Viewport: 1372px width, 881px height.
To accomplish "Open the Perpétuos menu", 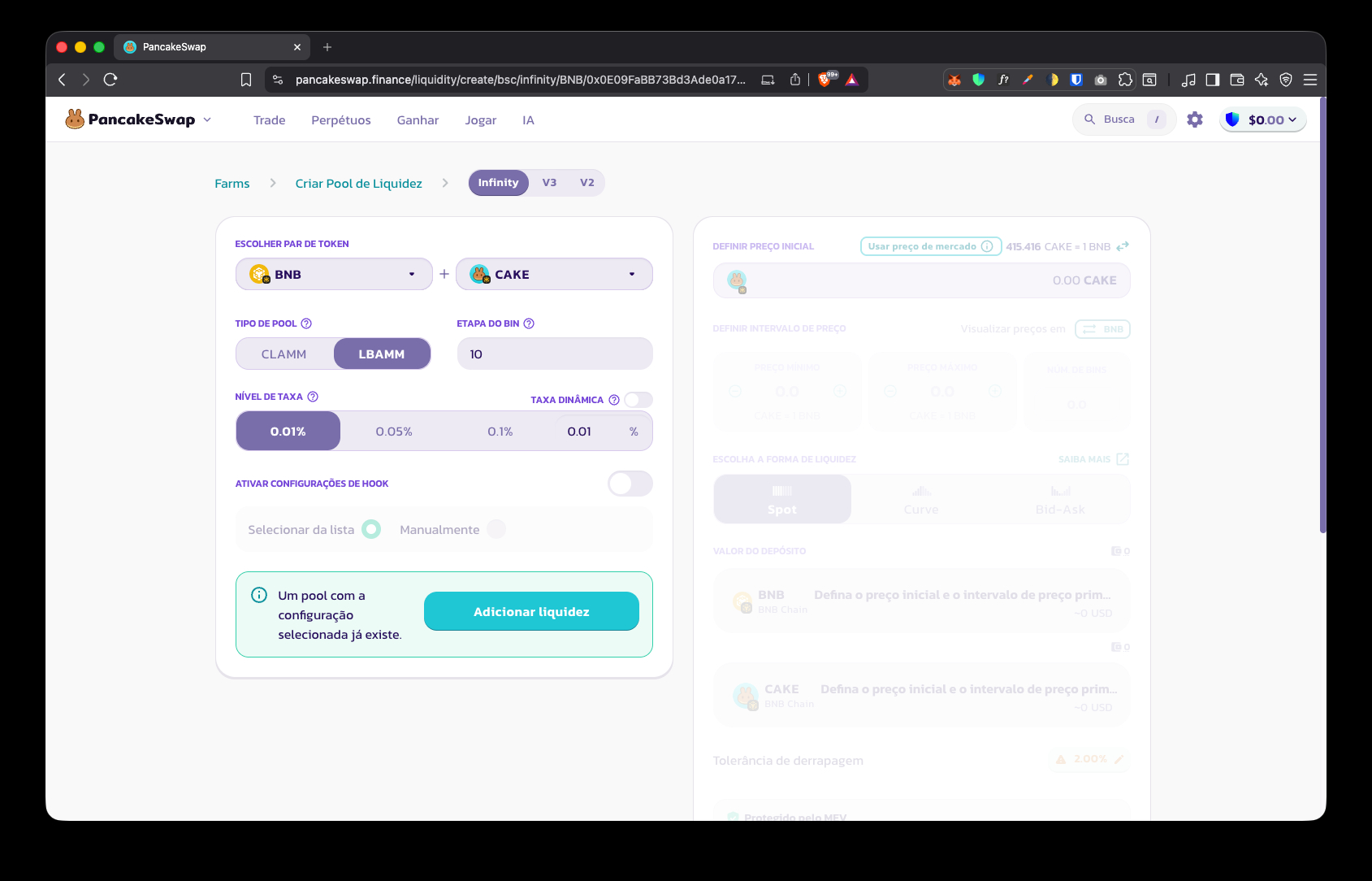I will click(x=341, y=120).
